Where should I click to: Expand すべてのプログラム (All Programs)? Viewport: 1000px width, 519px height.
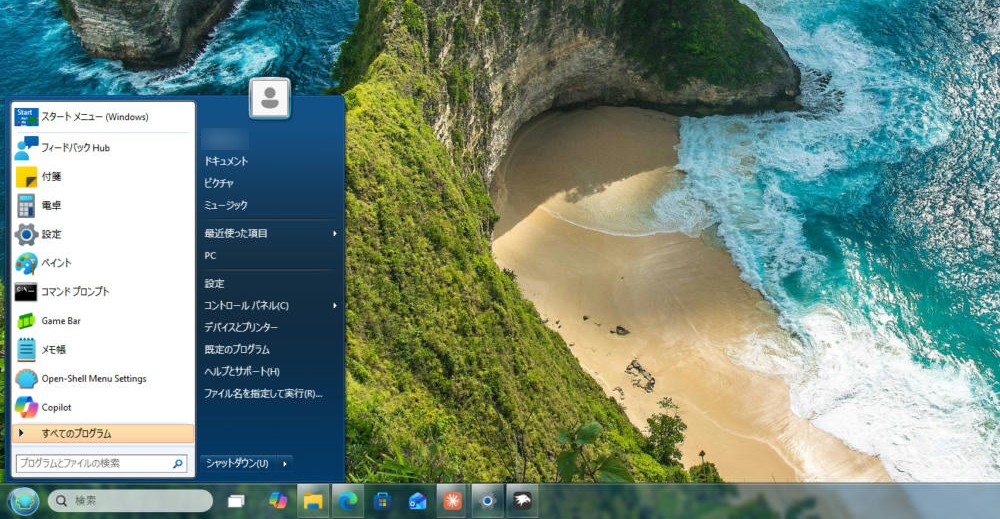click(x=103, y=434)
